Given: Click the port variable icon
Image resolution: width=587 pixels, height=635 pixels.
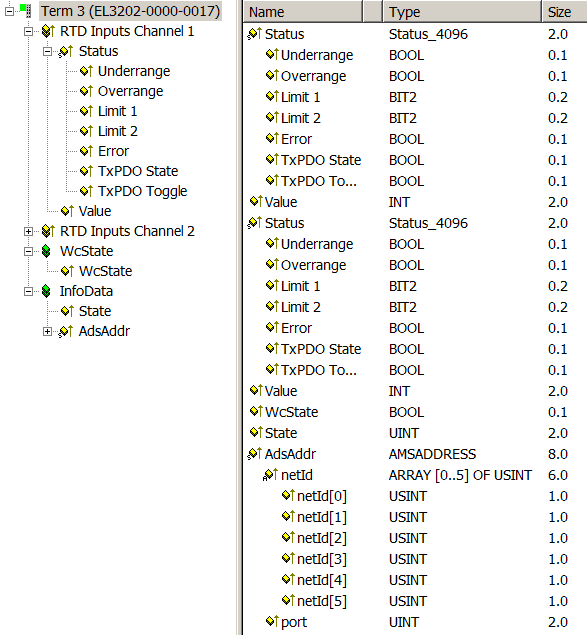Looking at the screenshot, I should [x=272, y=622].
